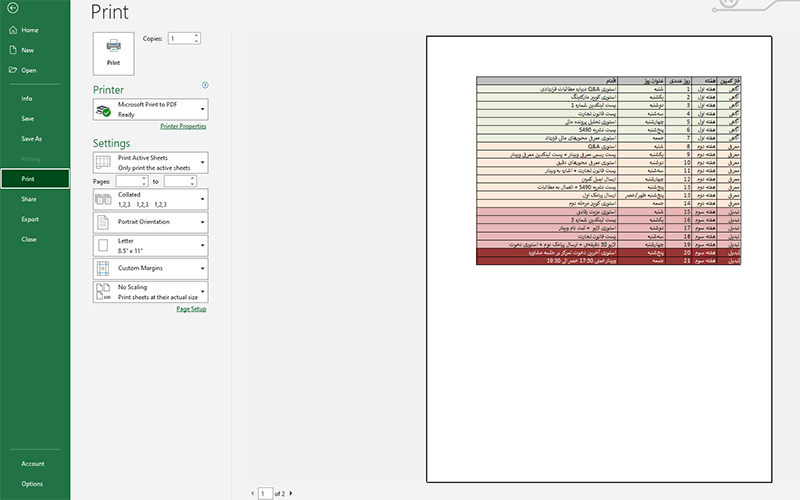Viewport: 800px width, 500px height.
Task: Go to next preview page
Action: click(x=291, y=493)
